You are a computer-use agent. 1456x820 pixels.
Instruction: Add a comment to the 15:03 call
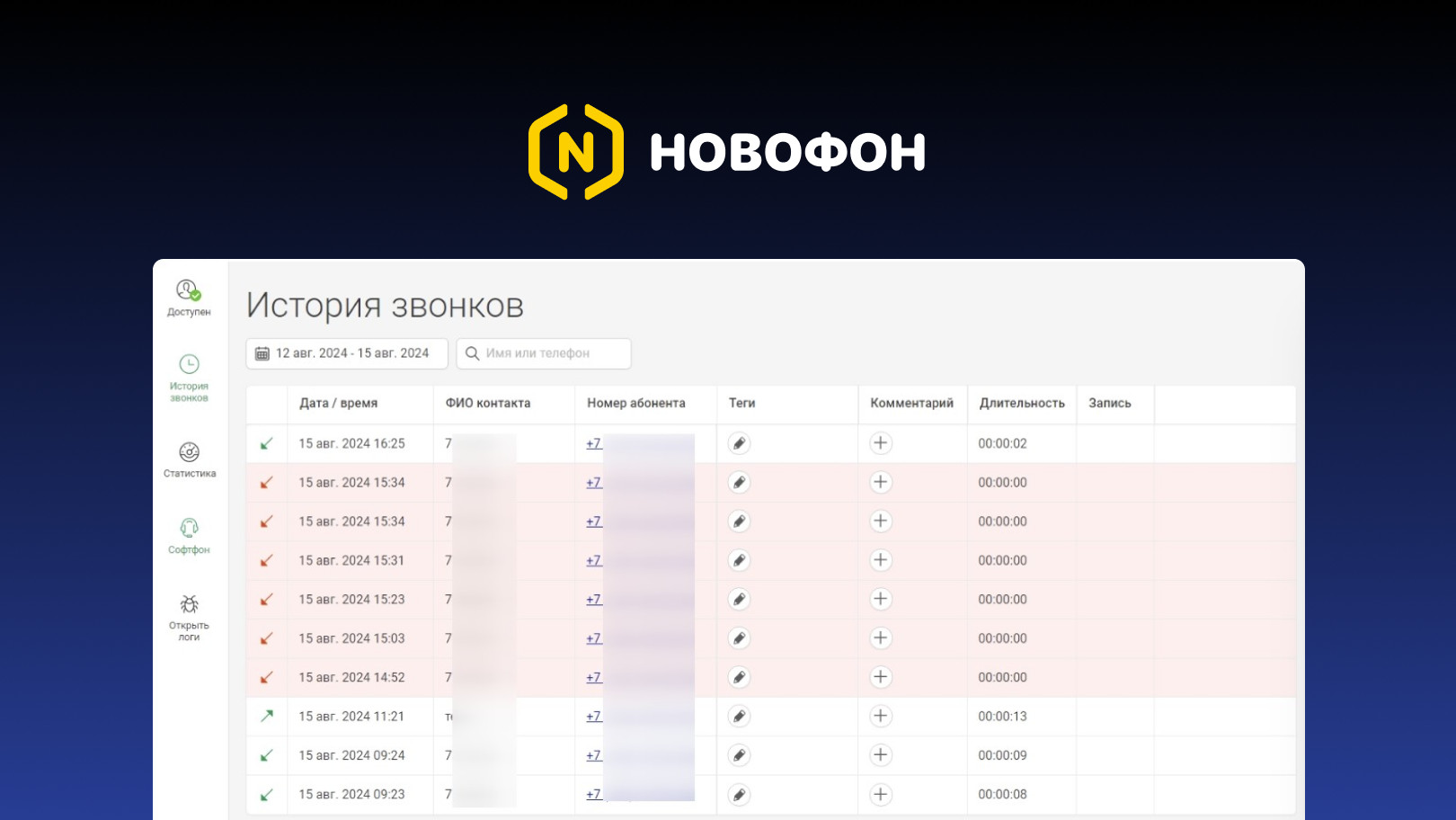pyautogui.click(x=881, y=638)
